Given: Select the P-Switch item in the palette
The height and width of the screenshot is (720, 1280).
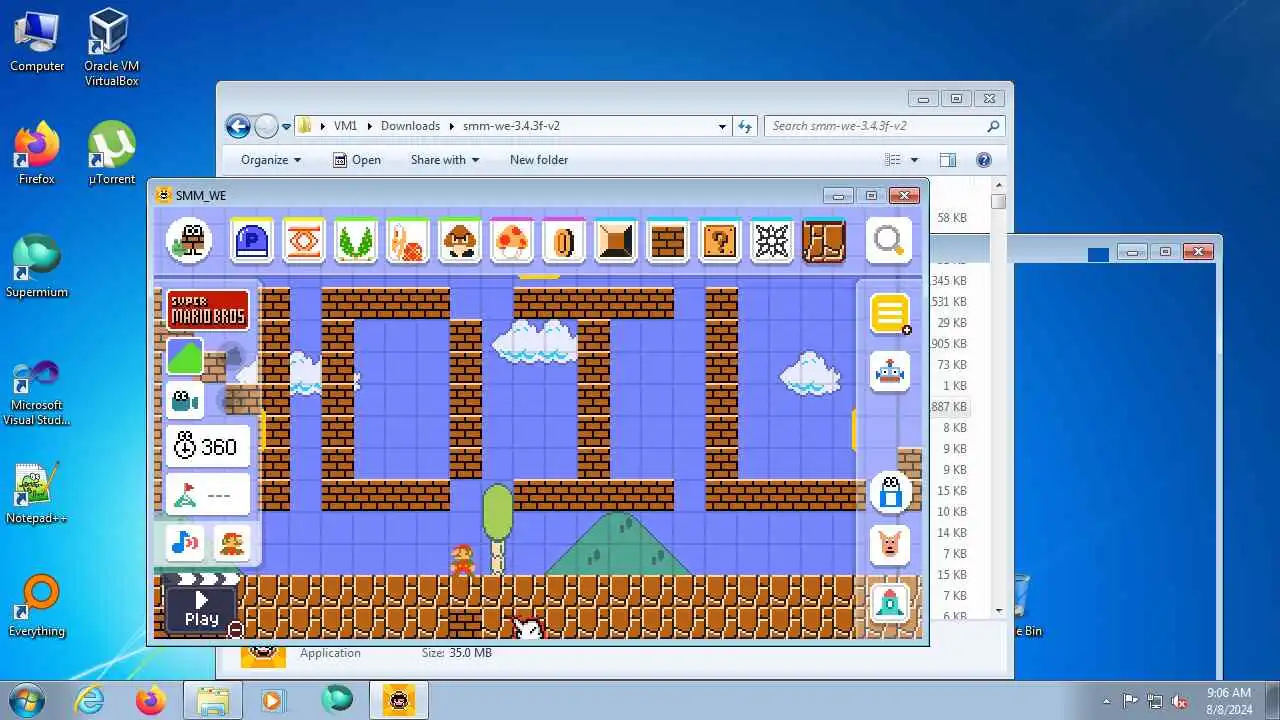Looking at the screenshot, I should pos(252,241).
